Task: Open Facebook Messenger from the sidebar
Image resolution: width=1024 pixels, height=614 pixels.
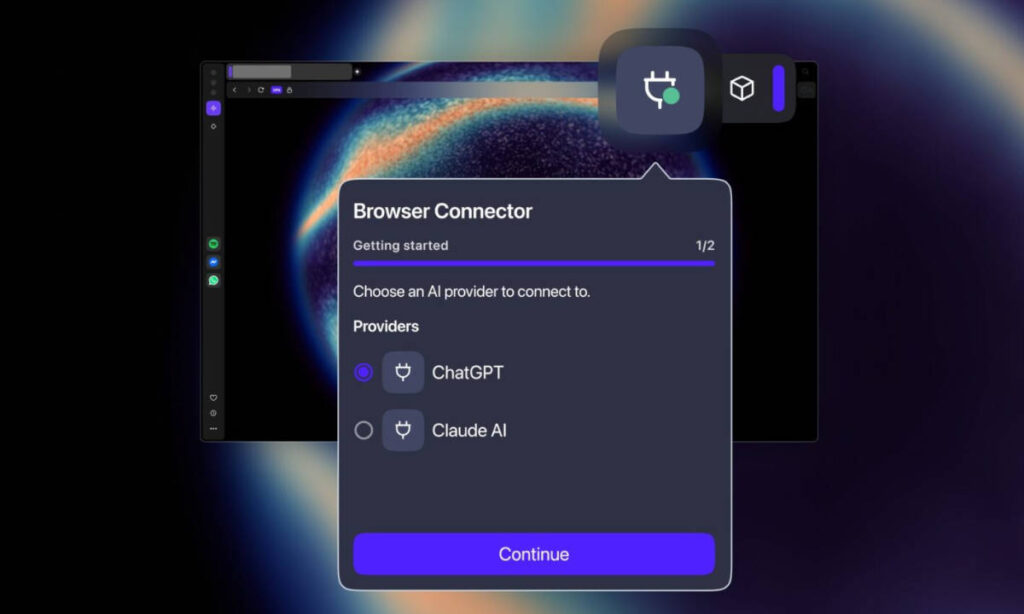Action: tap(214, 261)
